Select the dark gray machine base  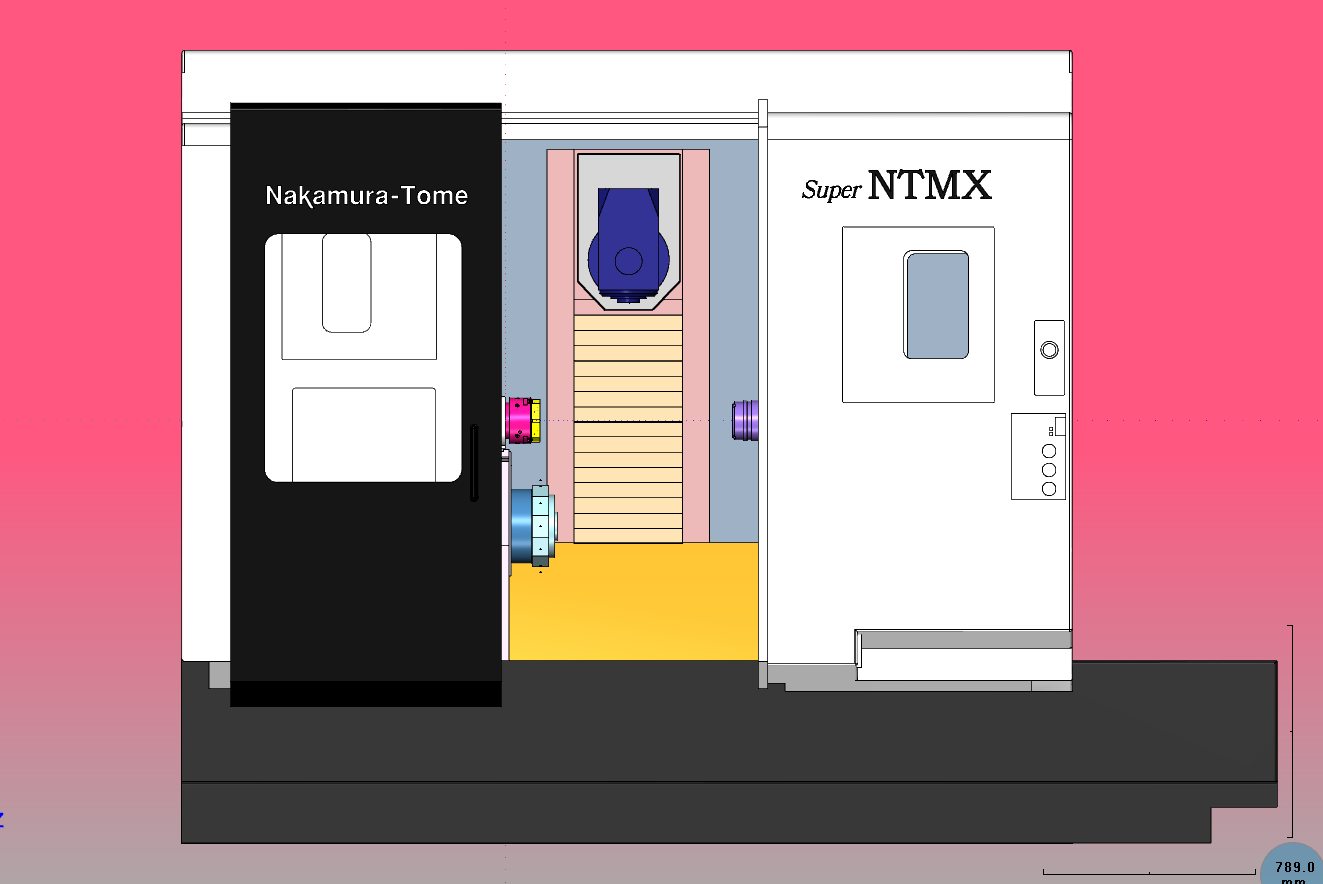click(728, 752)
